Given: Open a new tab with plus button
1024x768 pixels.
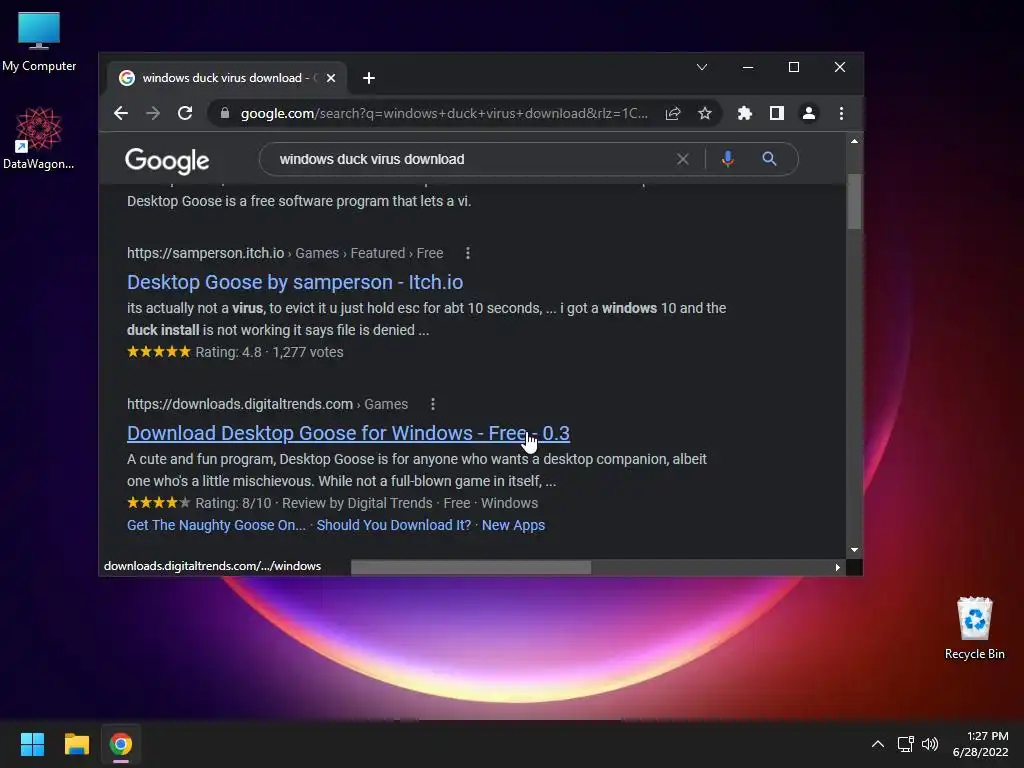Looking at the screenshot, I should [369, 78].
